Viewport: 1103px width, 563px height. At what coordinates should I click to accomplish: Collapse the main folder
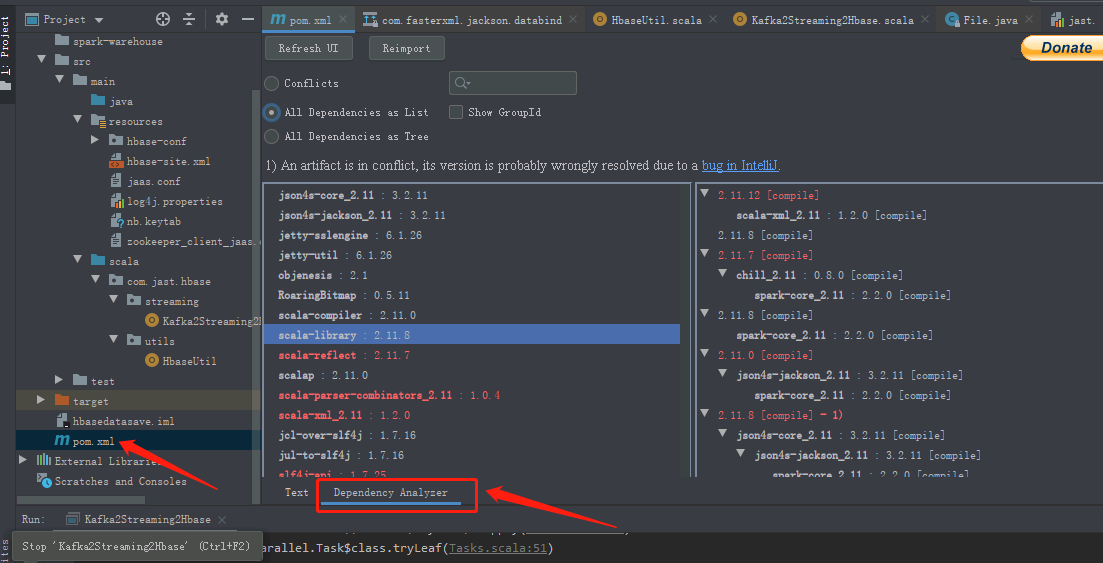[x=60, y=82]
